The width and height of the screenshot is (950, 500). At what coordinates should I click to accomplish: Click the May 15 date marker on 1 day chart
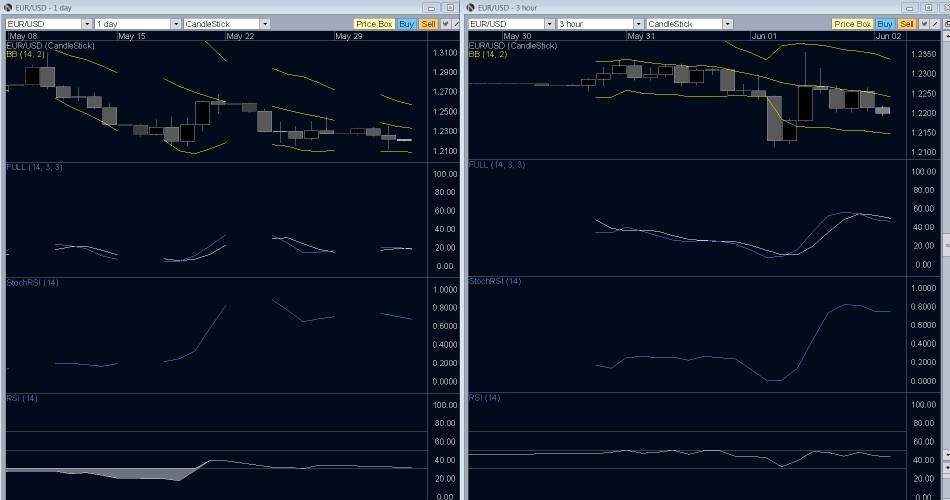click(131, 36)
